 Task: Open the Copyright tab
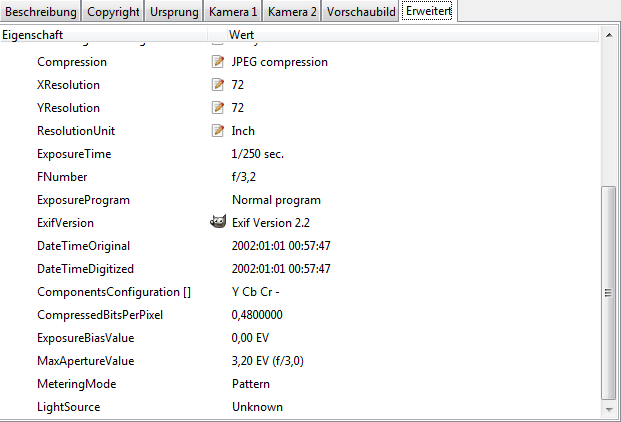tap(113, 11)
